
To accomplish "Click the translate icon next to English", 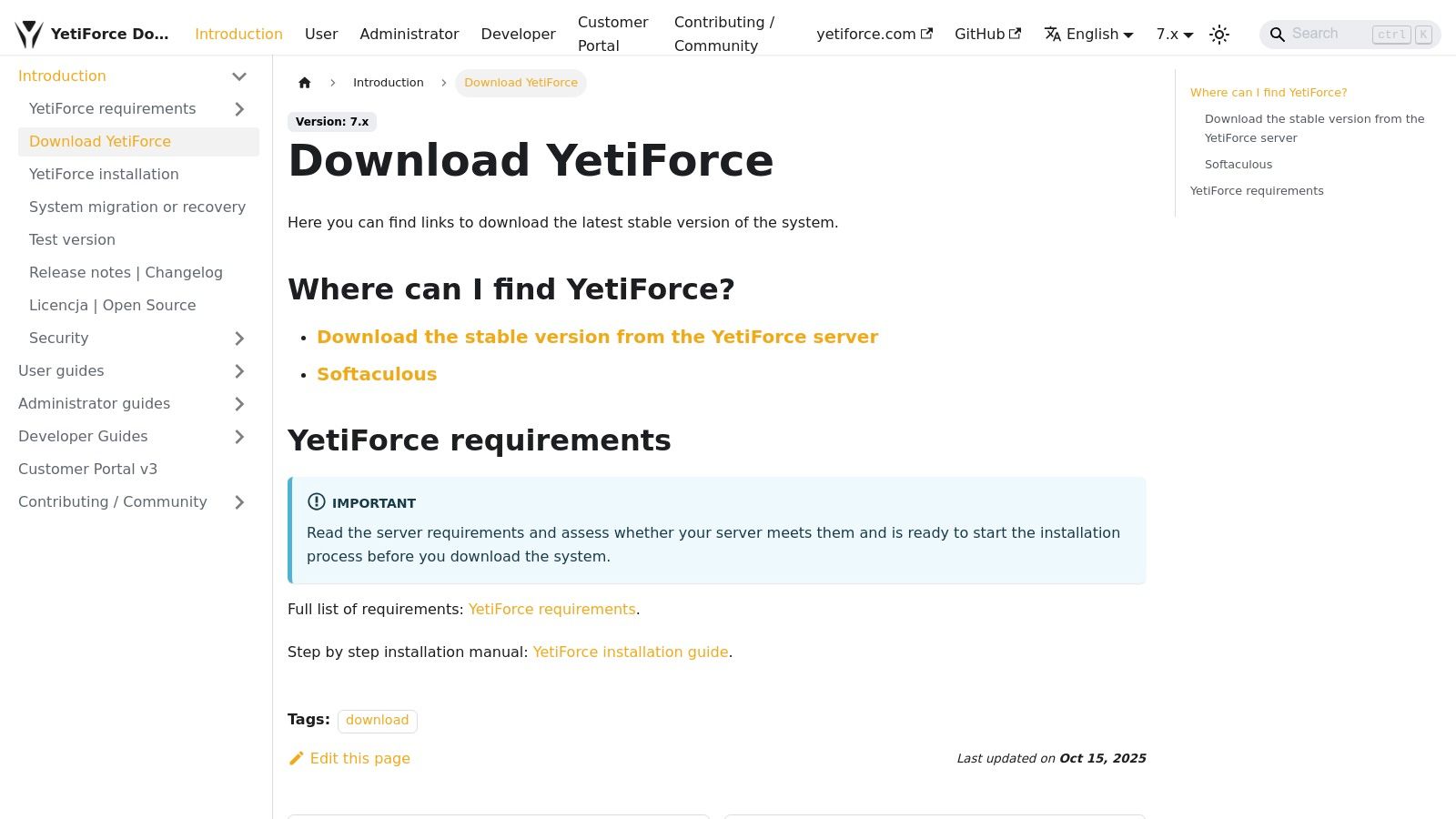I will 1052,34.
